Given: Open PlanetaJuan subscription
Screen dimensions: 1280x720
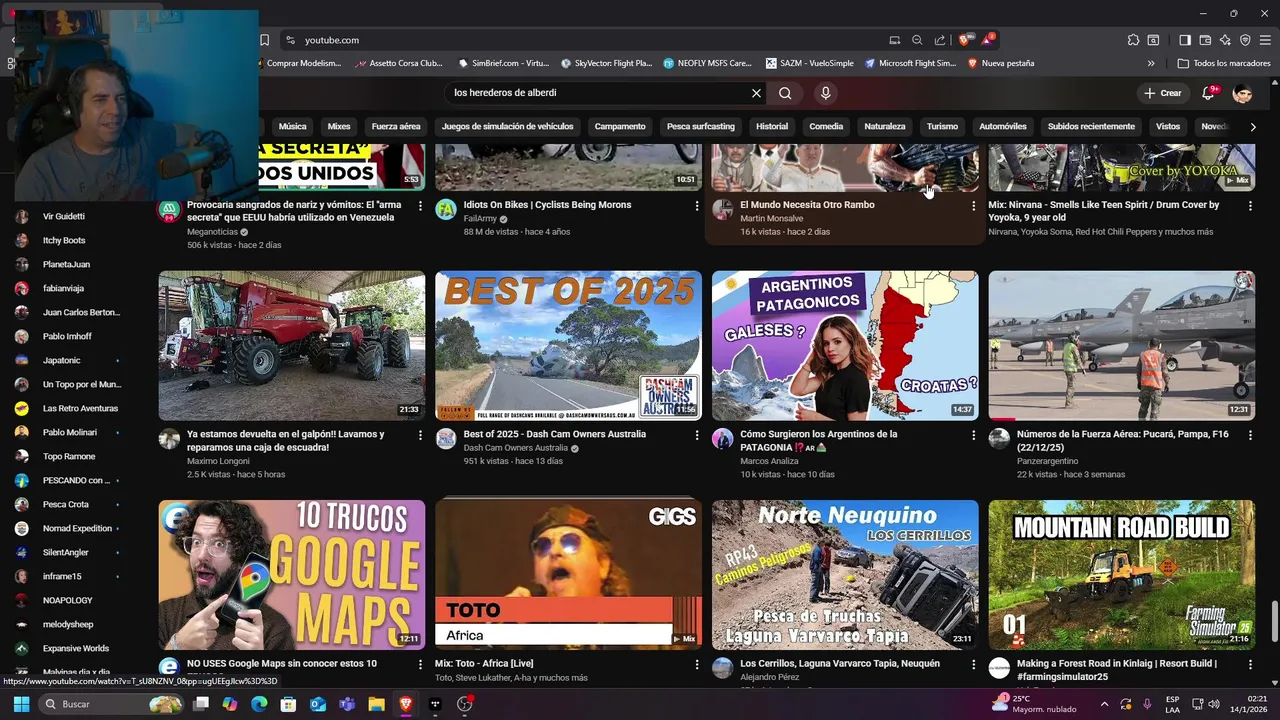Looking at the screenshot, I should point(67,264).
